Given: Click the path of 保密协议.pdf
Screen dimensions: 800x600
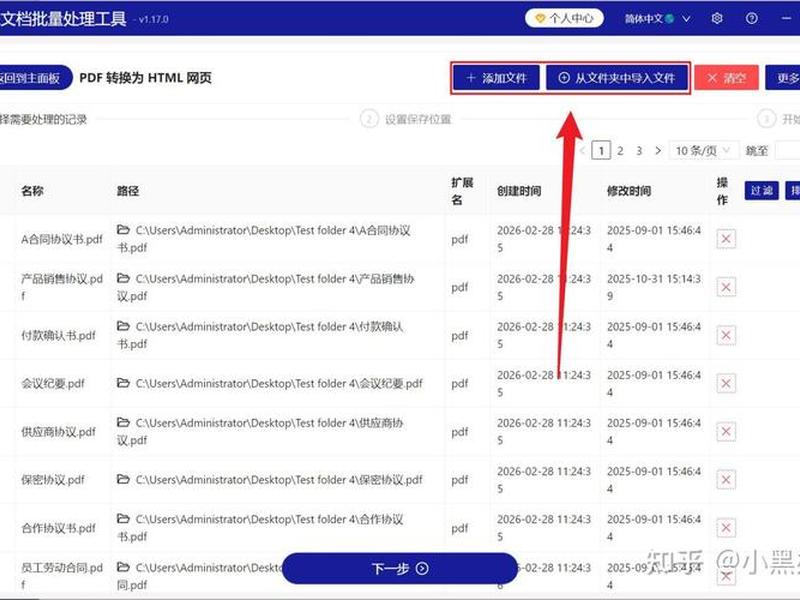Looking at the screenshot, I should coord(279,480).
